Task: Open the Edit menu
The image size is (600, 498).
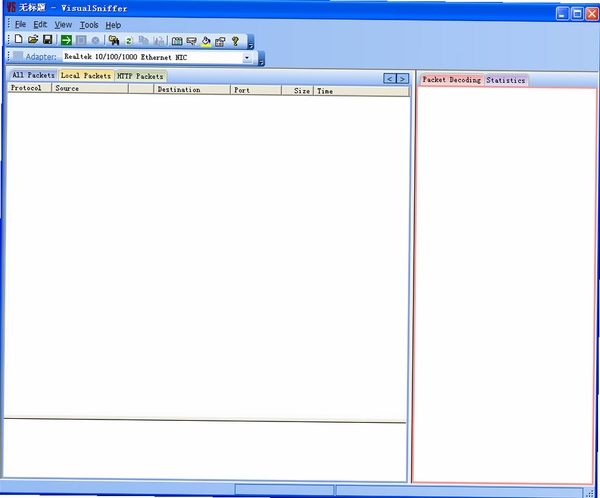Action: click(40, 25)
